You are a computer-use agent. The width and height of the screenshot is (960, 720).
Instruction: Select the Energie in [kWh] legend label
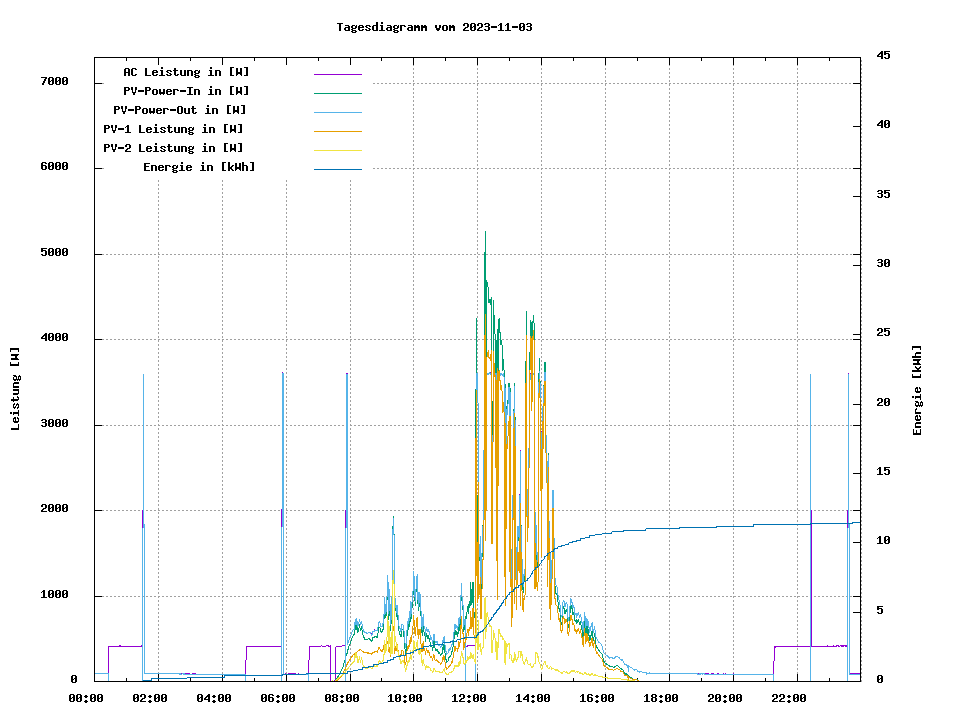[x=199, y=167]
